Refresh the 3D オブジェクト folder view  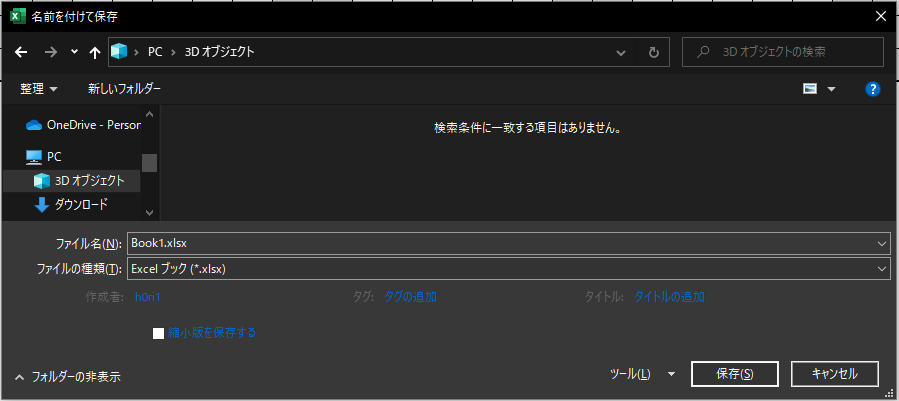point(653,52)
